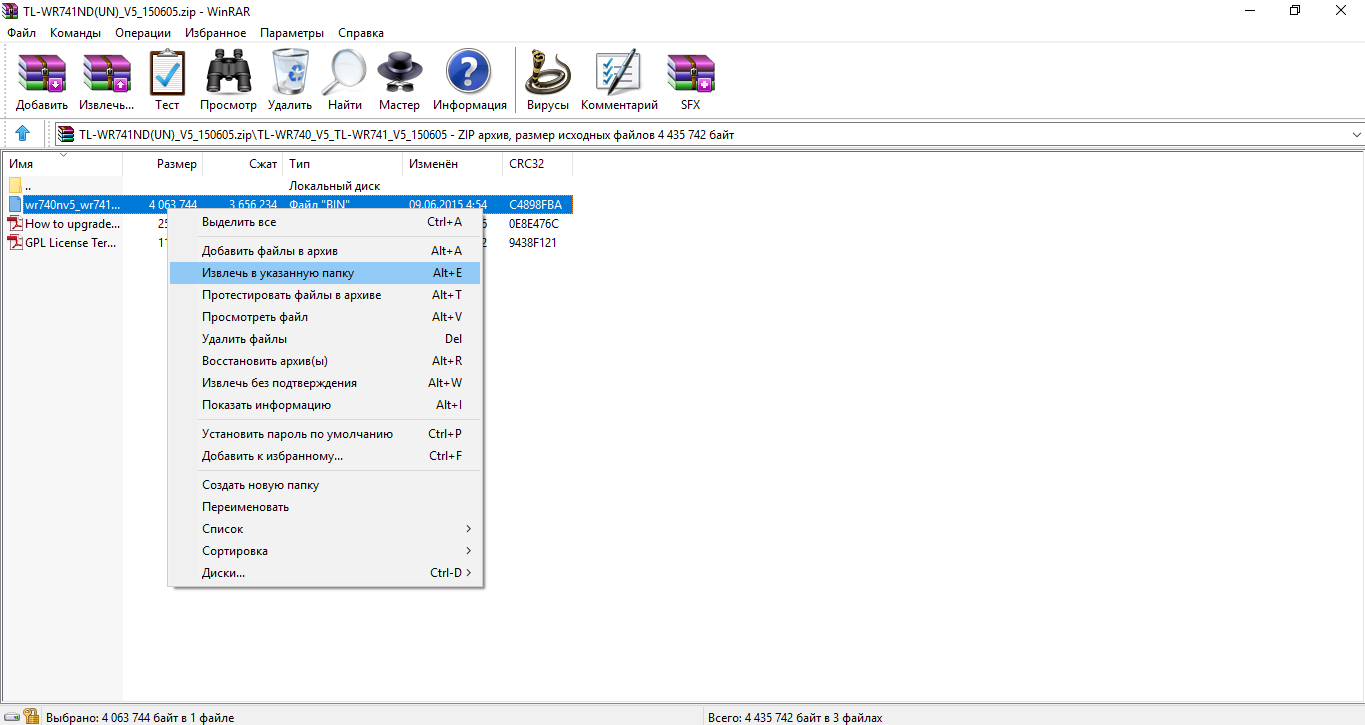Open the Команды menu

pos(76,33)
